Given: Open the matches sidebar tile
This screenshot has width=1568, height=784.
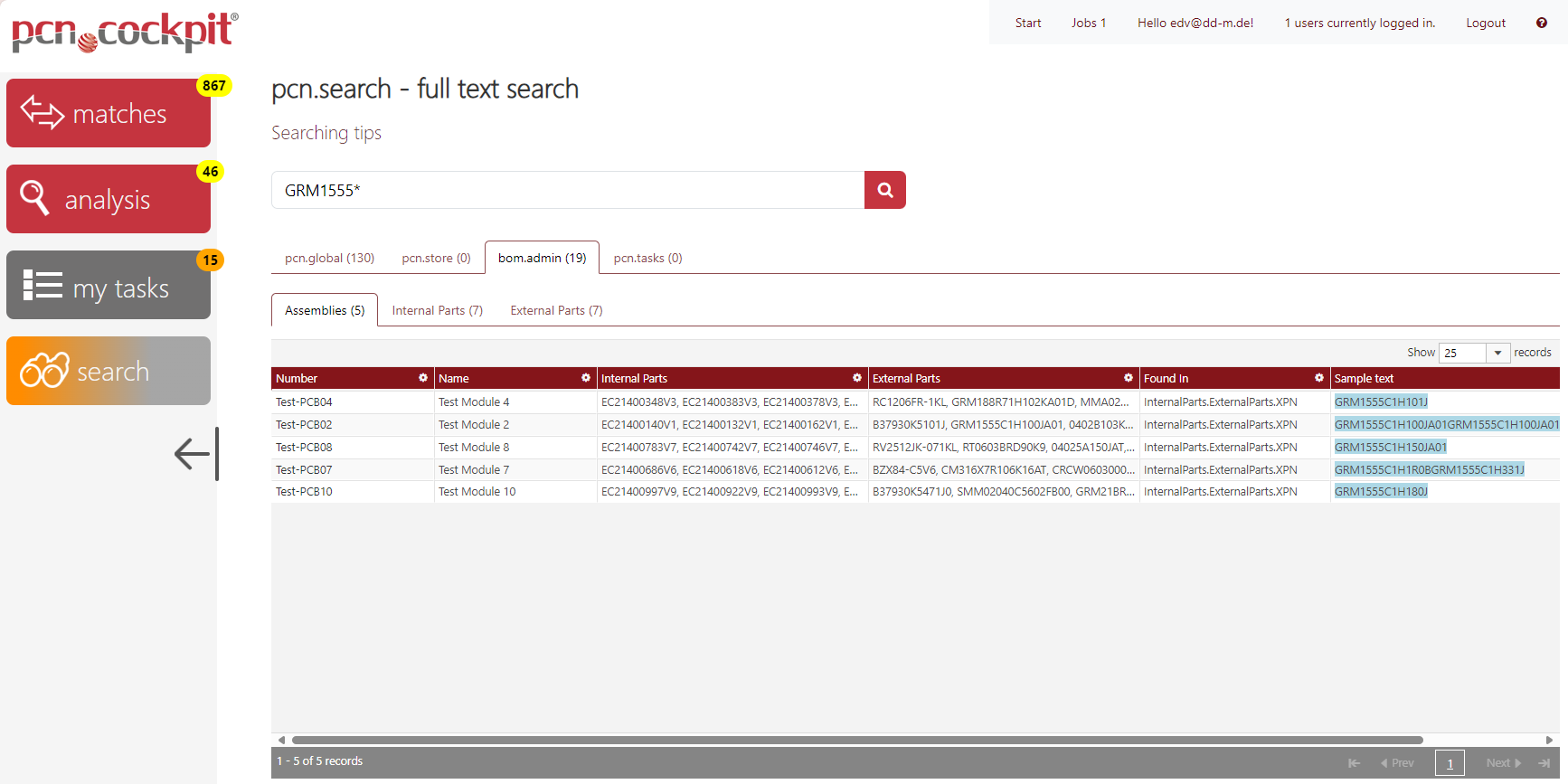Looking at the screenshot, I should click(109, 113).
